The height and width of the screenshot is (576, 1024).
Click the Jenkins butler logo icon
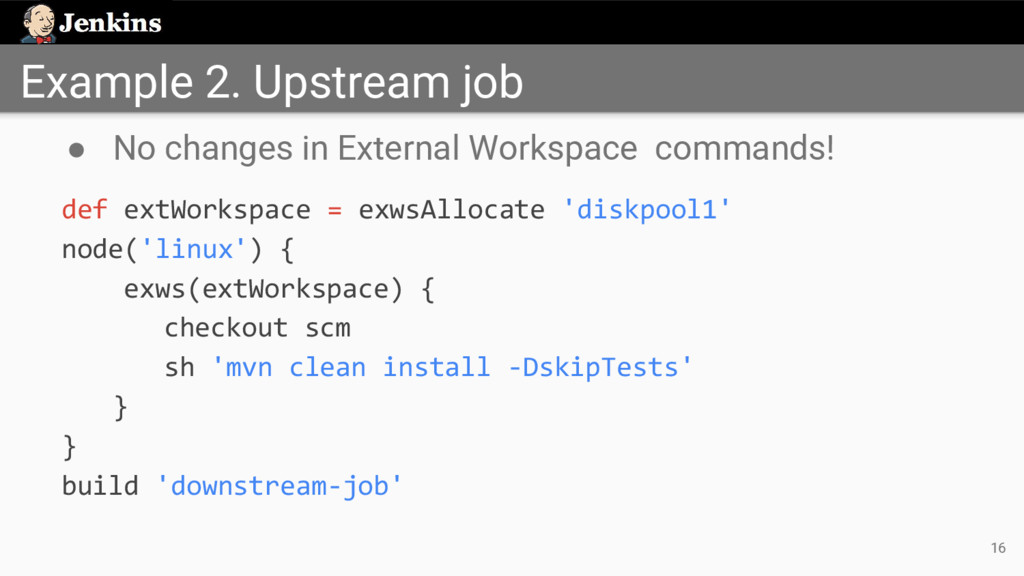38,23
